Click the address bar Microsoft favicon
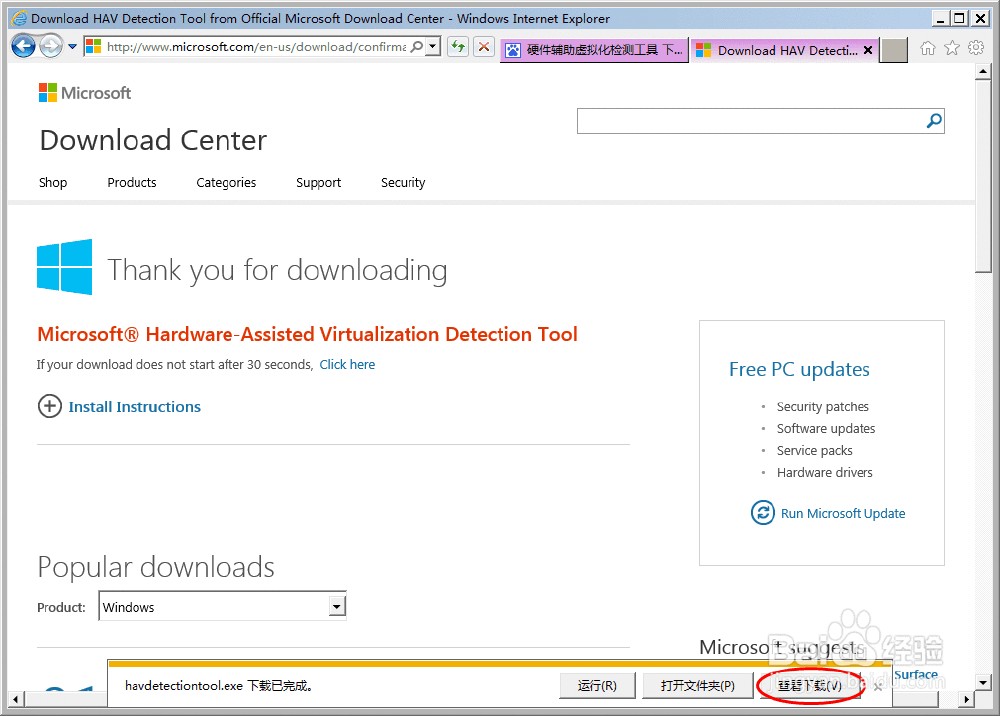The width and height of the screenshot is (1000, 716). point(94,47)
